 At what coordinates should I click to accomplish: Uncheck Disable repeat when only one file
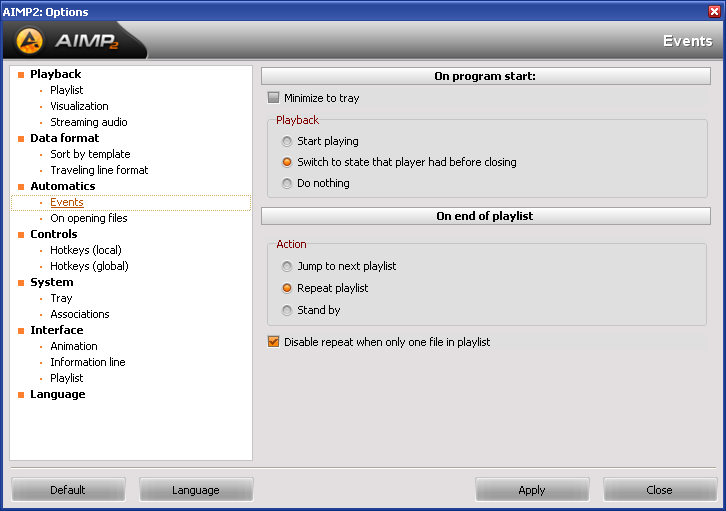pyautogui.click(x=274, y=342)
